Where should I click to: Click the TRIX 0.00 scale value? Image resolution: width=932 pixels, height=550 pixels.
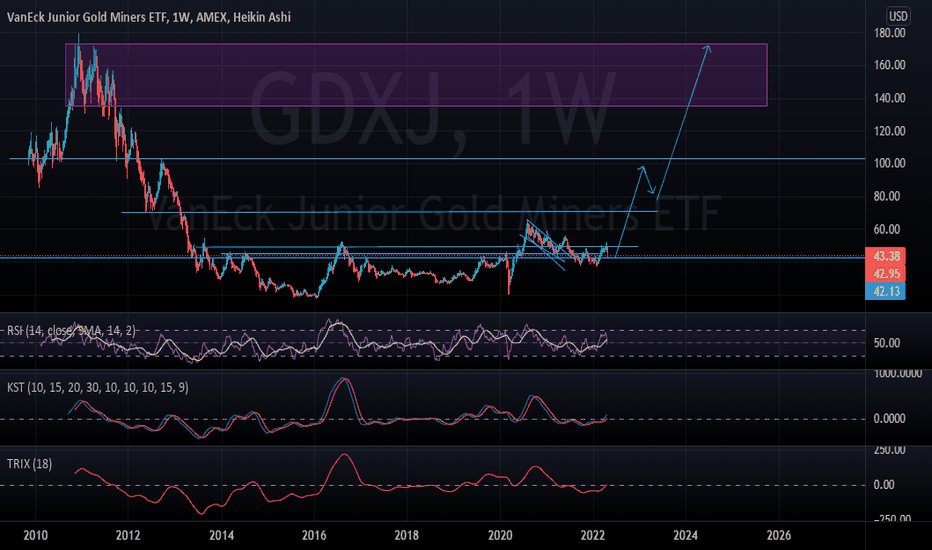[x=884, y=485]
